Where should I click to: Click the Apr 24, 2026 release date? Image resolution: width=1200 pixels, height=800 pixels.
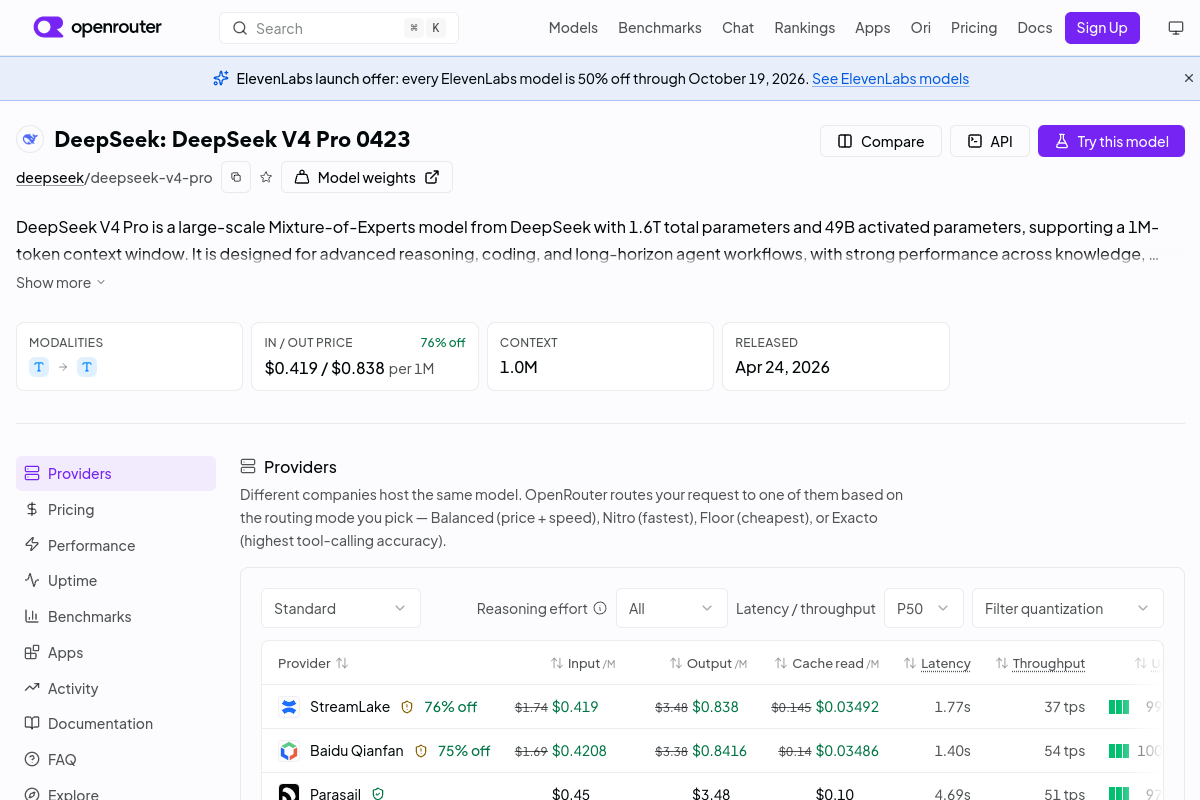click(782, 367)
